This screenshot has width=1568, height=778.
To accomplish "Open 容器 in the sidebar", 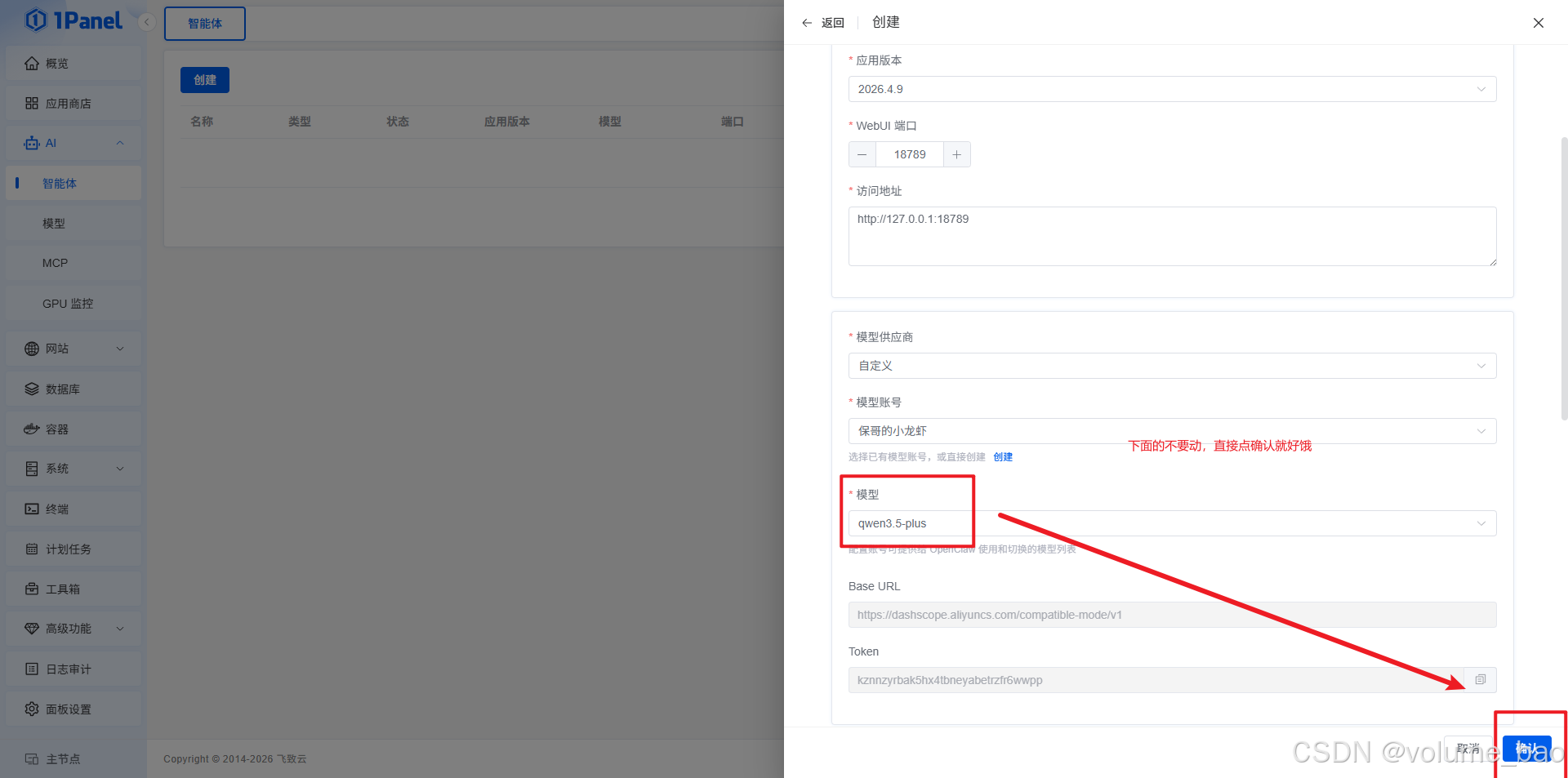I will point(73,429).
